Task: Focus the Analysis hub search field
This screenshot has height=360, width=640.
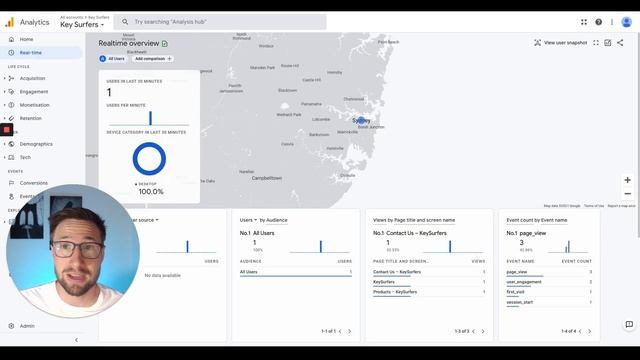Action: [x=220, y=22]
